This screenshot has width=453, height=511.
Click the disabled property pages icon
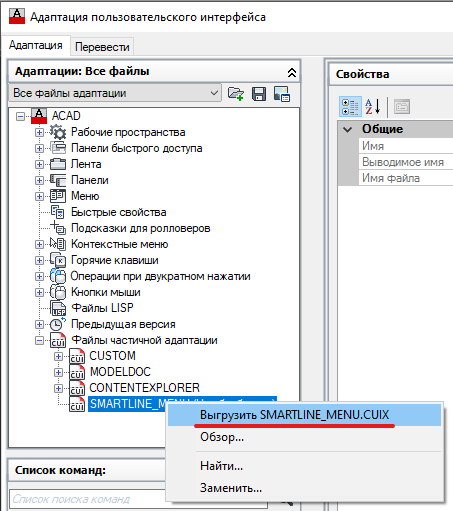(402, 107)
